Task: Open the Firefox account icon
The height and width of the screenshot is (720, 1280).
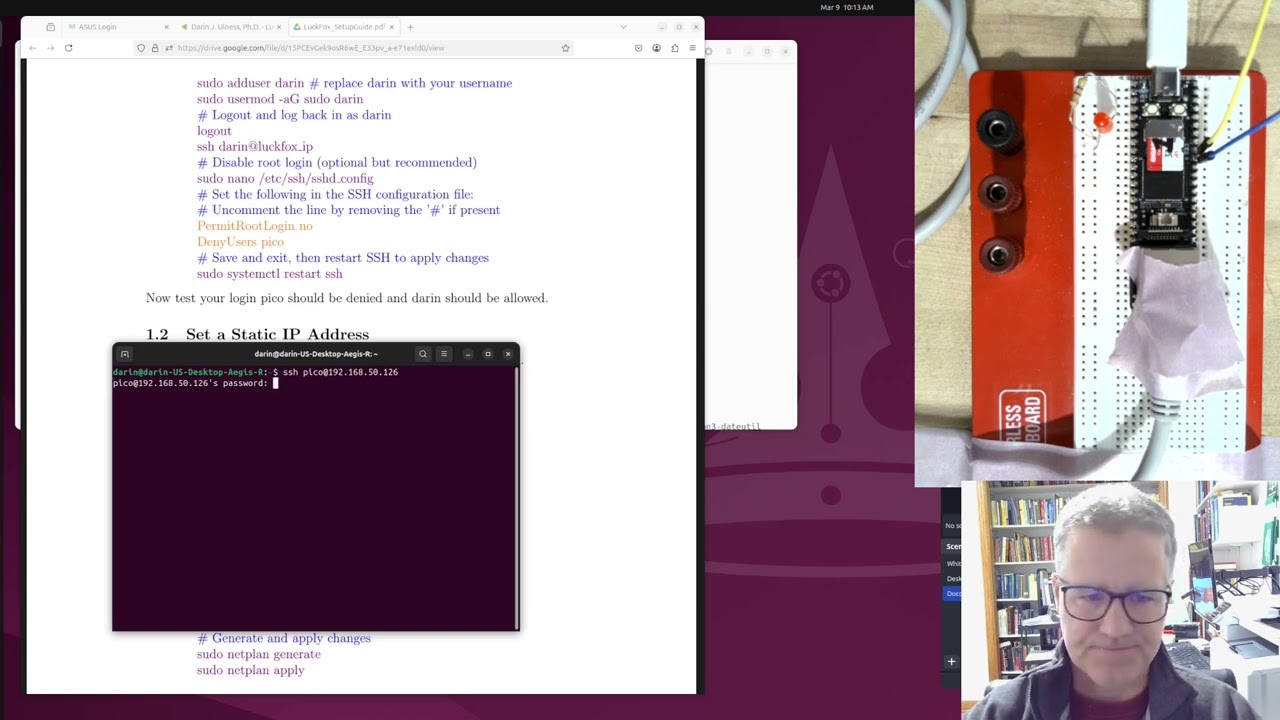Action: 656,48
